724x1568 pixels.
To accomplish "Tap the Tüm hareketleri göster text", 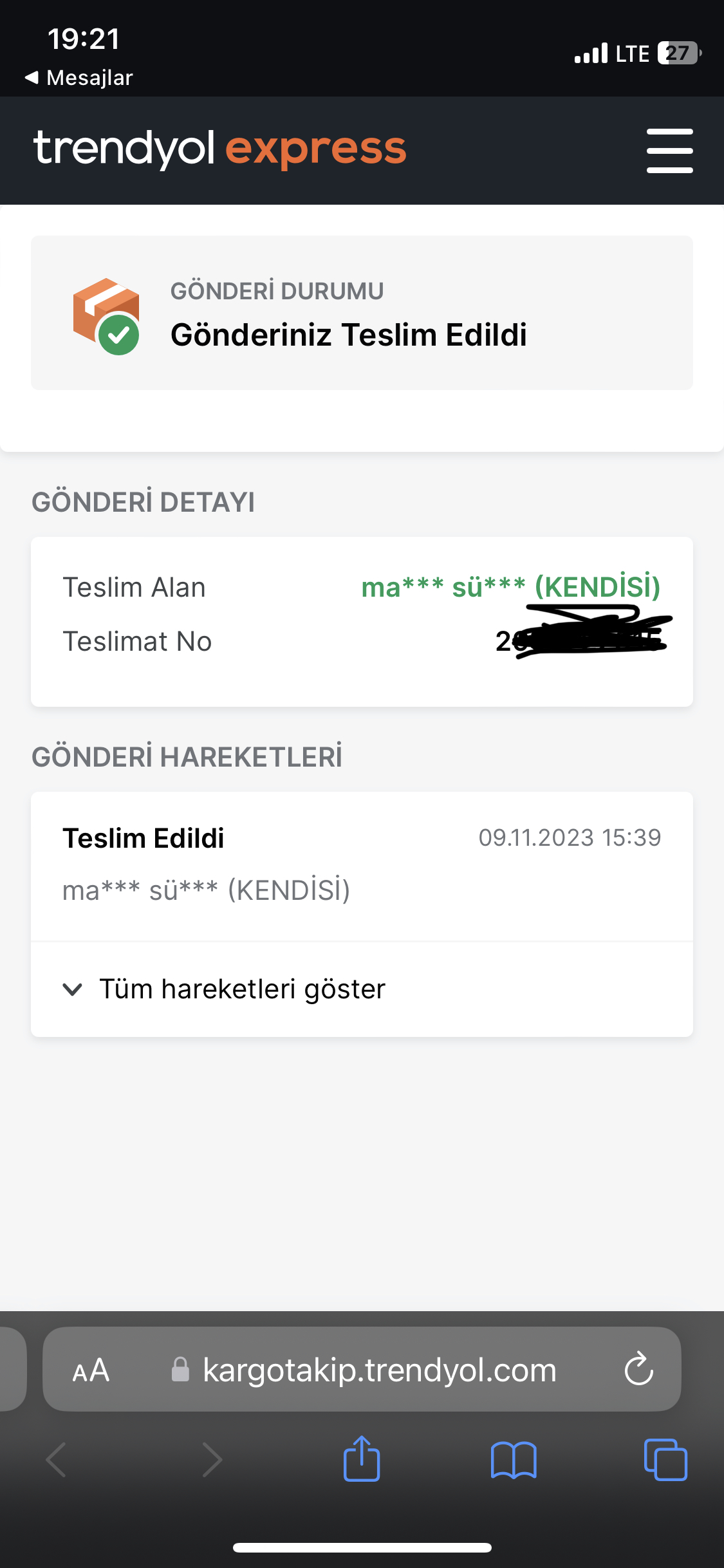I will click(242, 989).
